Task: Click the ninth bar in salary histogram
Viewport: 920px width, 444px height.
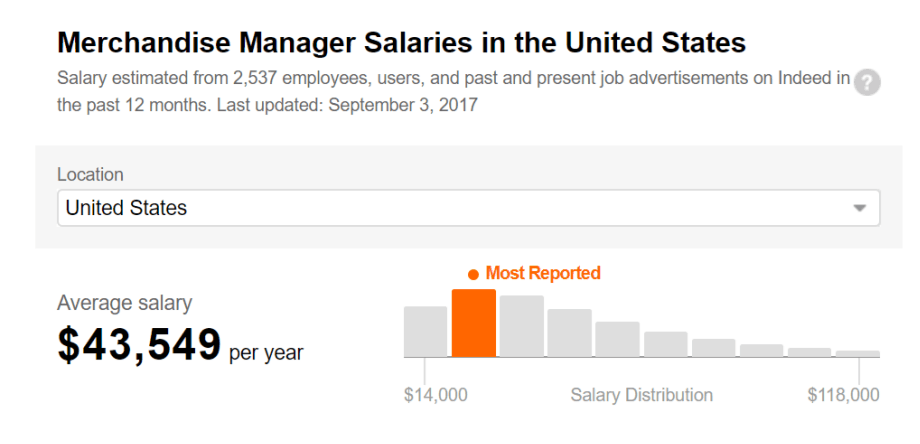Action: point(810,352)
